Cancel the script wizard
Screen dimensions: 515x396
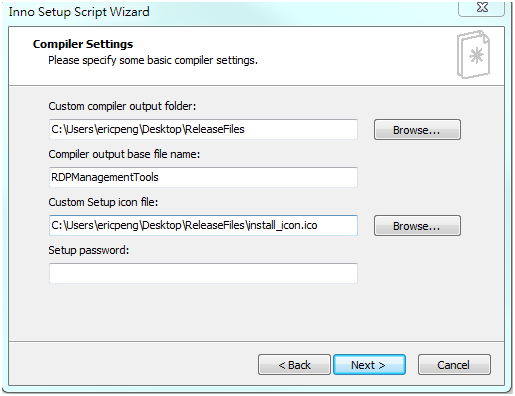tap(454, 365)
